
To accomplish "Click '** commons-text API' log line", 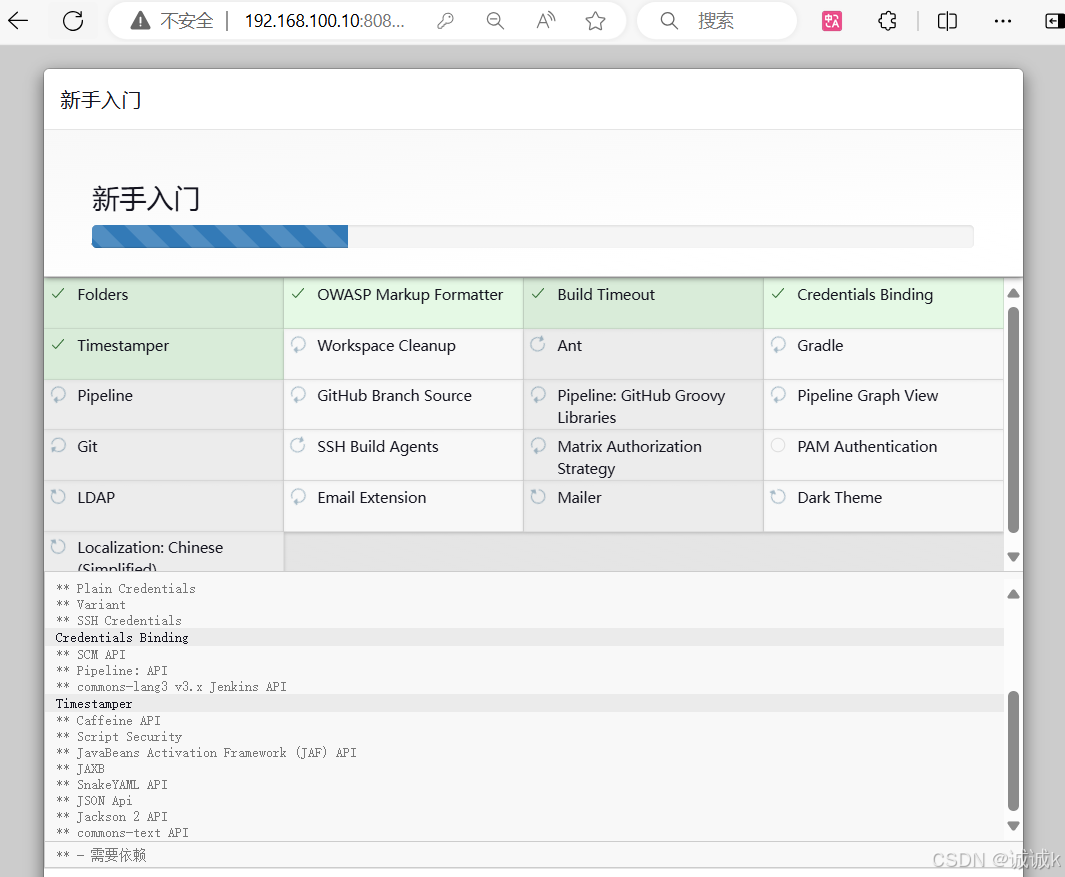I will [x=122, y=833].
